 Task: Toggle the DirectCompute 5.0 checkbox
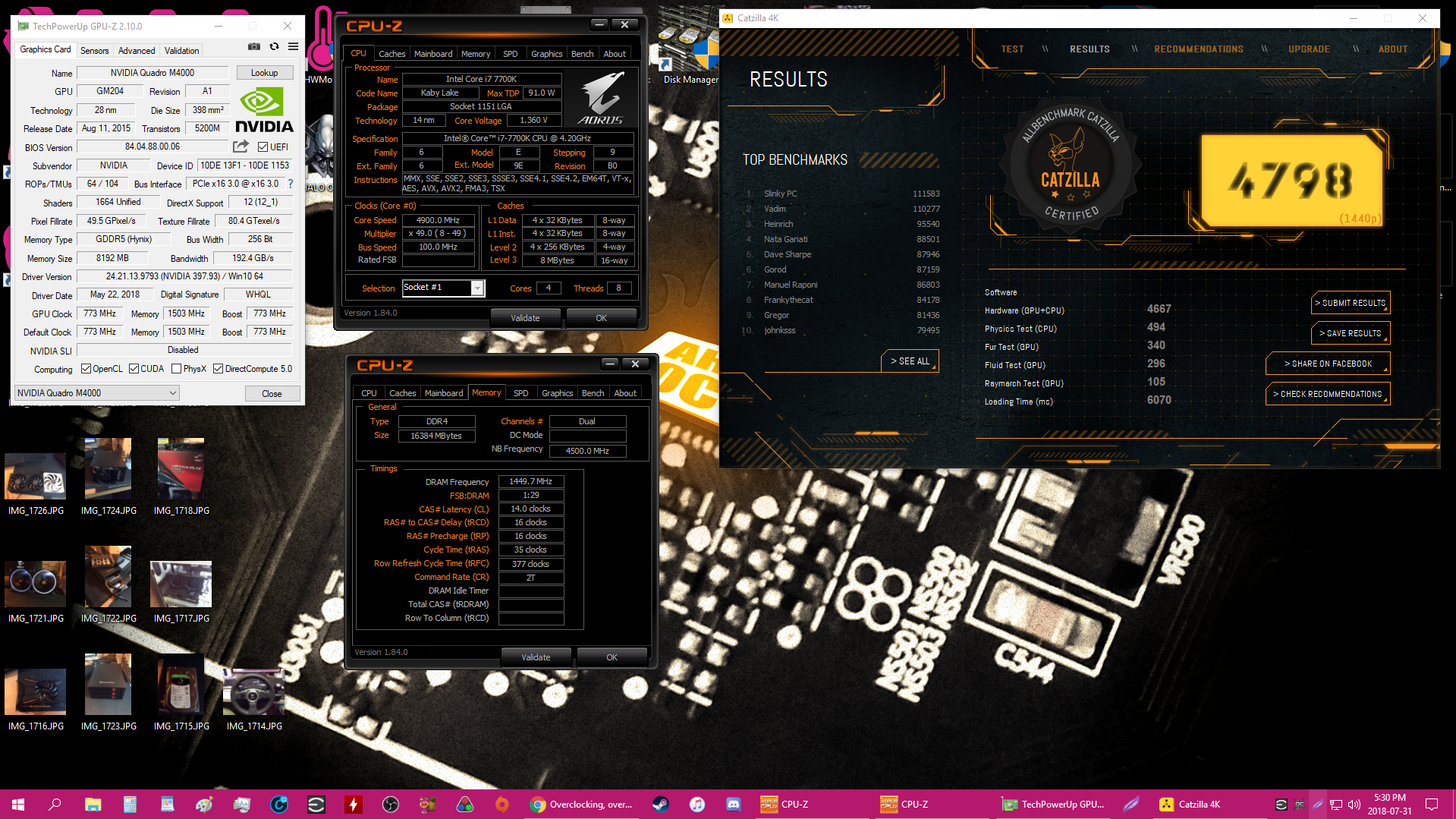click(x=218, y=369)
